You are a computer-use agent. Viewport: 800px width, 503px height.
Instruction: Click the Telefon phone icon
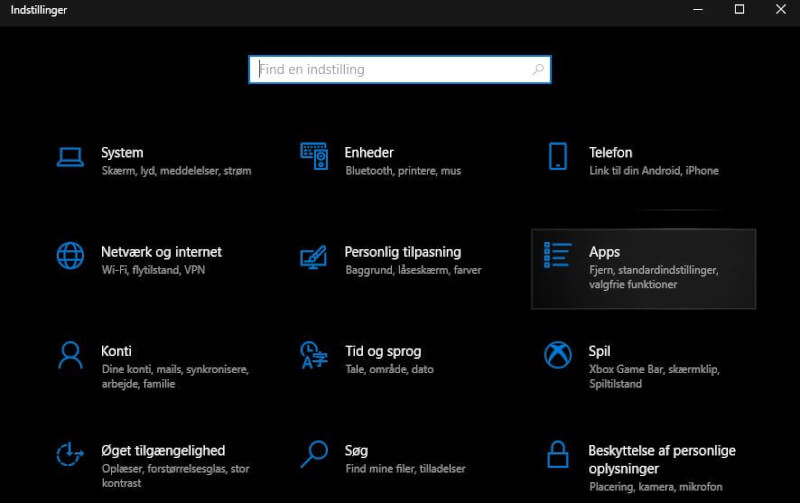(558, 156)
